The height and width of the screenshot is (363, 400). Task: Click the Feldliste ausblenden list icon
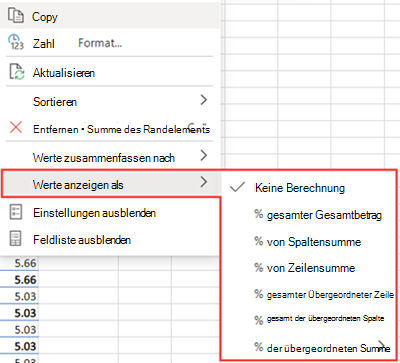[x=16, y=239]
